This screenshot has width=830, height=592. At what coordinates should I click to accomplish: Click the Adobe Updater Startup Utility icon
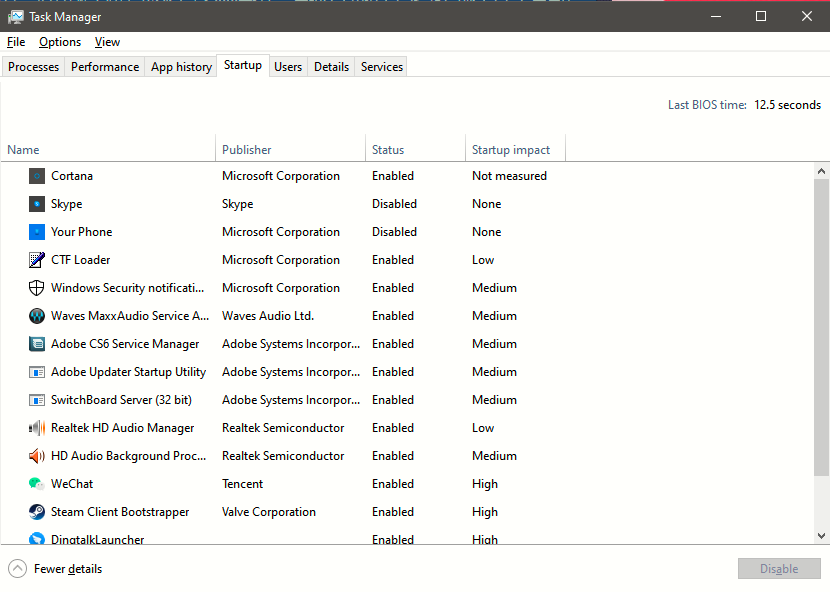[x=37, y=372]
